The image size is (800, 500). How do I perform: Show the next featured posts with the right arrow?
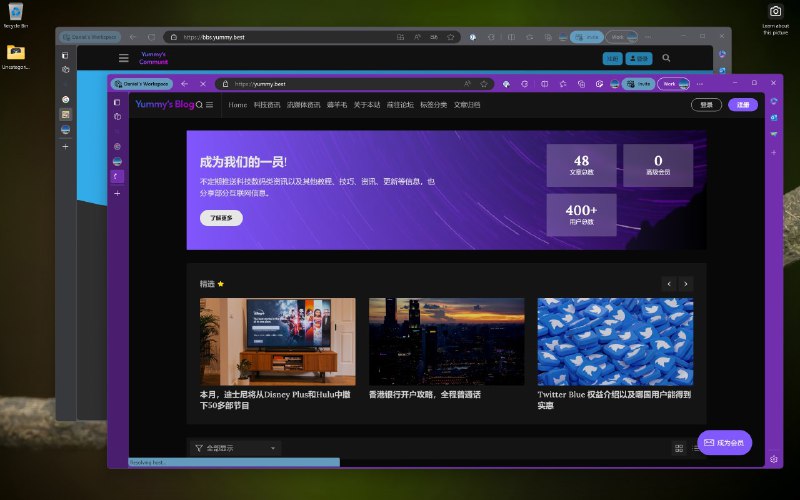pos(685,284)
